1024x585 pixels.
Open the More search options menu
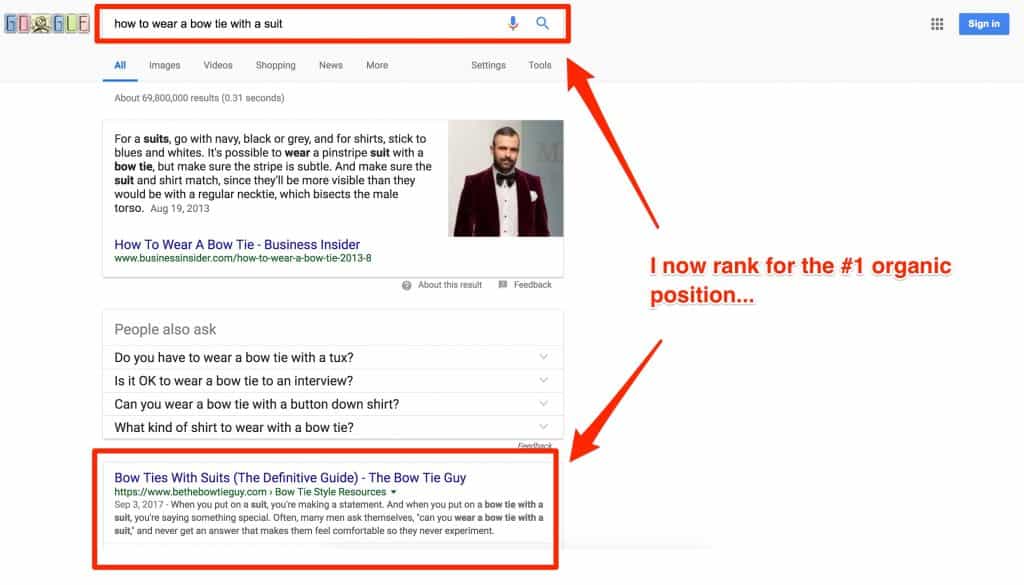pos(377,65)
